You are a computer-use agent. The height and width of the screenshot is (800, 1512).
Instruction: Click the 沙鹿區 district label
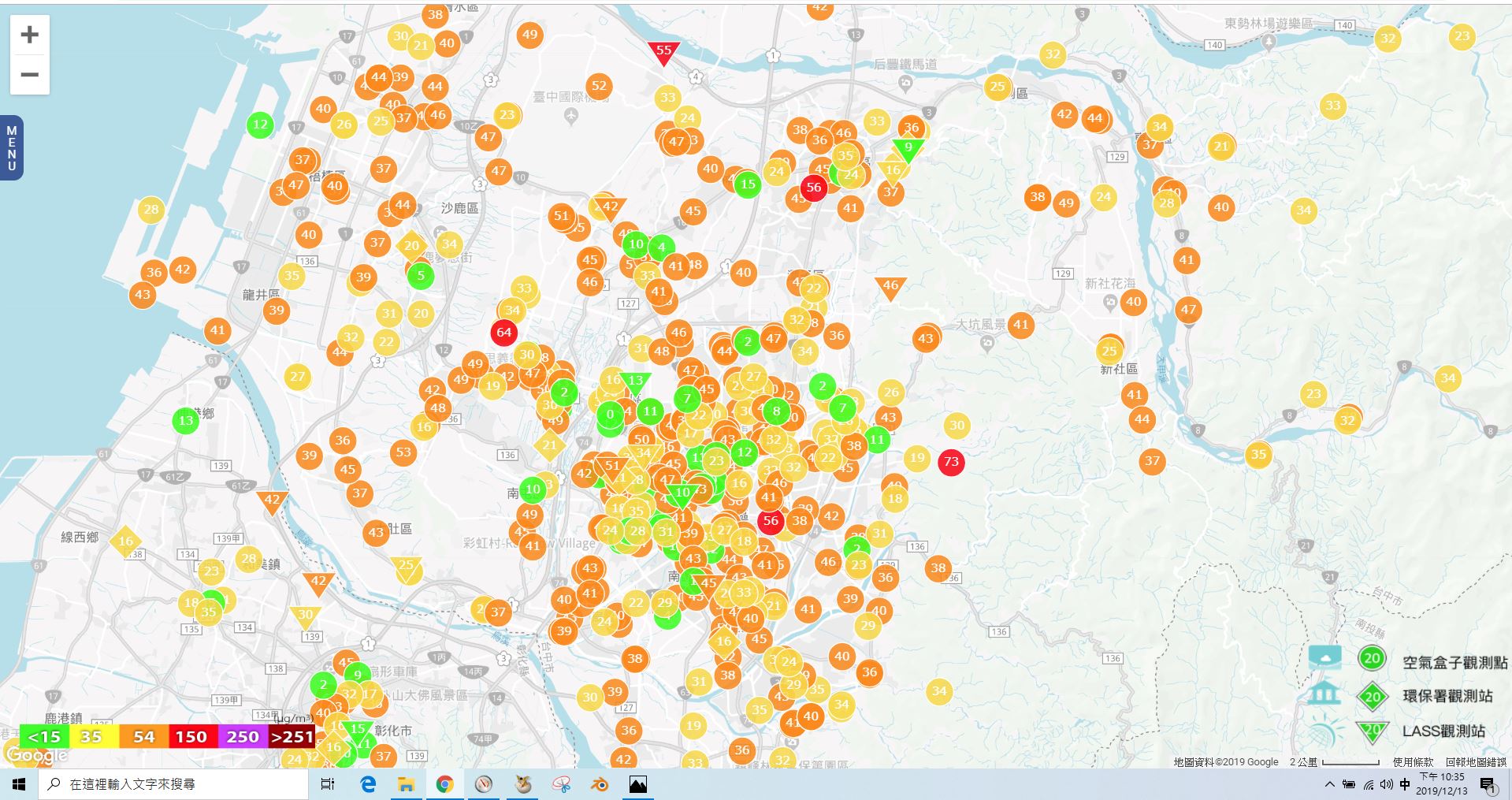[x=459, y=208]
